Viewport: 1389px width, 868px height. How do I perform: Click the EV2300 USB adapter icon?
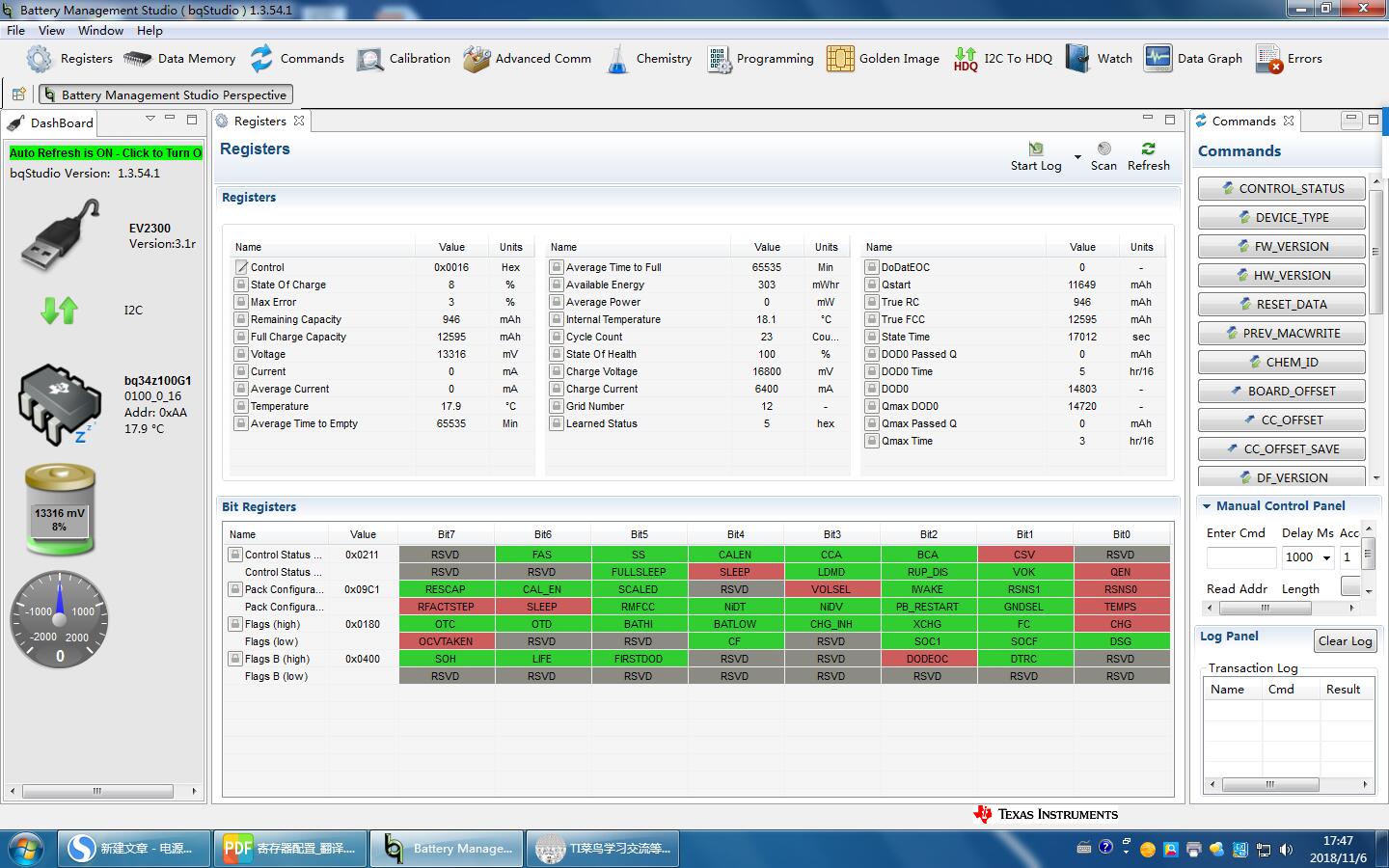click(x=60, y=234)
